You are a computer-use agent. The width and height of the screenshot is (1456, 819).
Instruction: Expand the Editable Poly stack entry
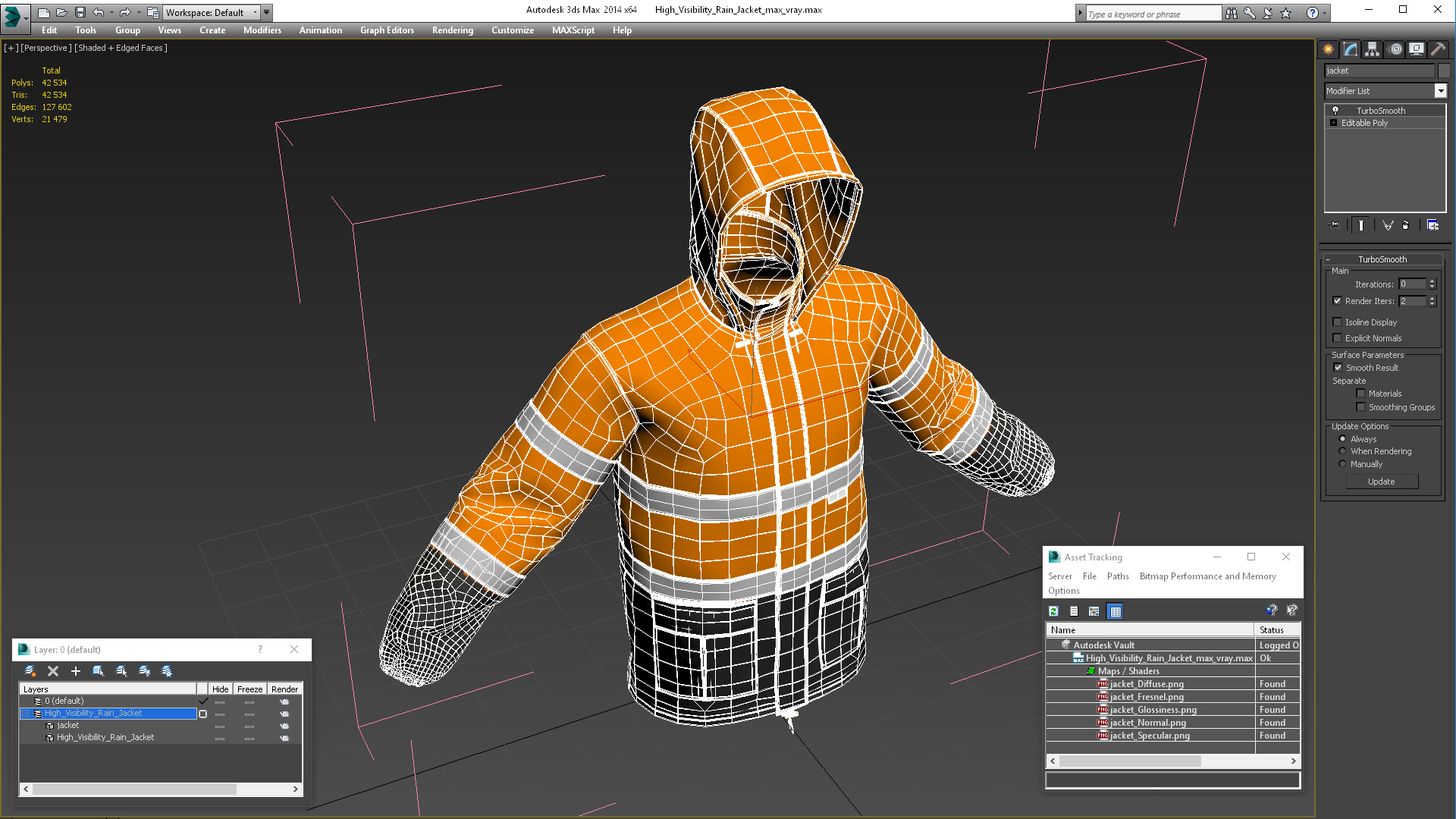click(x=1334, y=123)
